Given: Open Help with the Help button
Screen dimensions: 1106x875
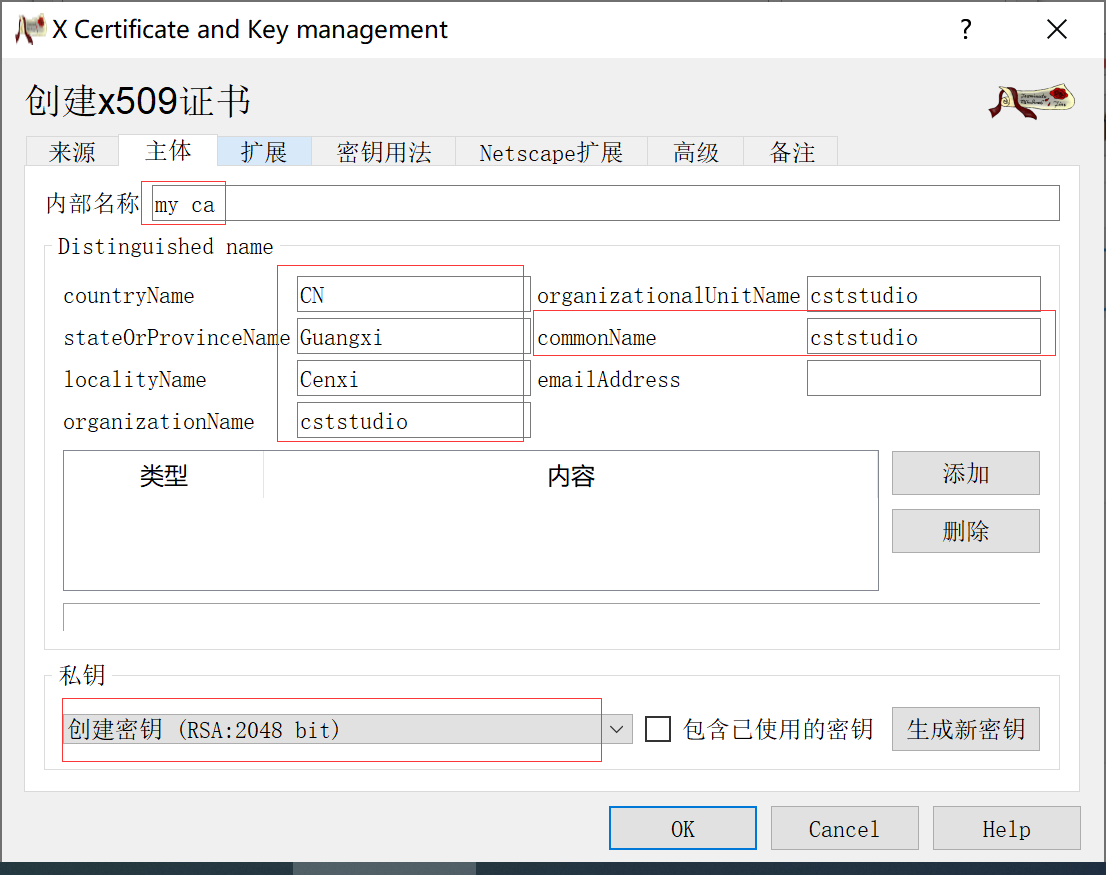Looking at the screenshot, I should pyautogui.click(x=1007, y=828).
